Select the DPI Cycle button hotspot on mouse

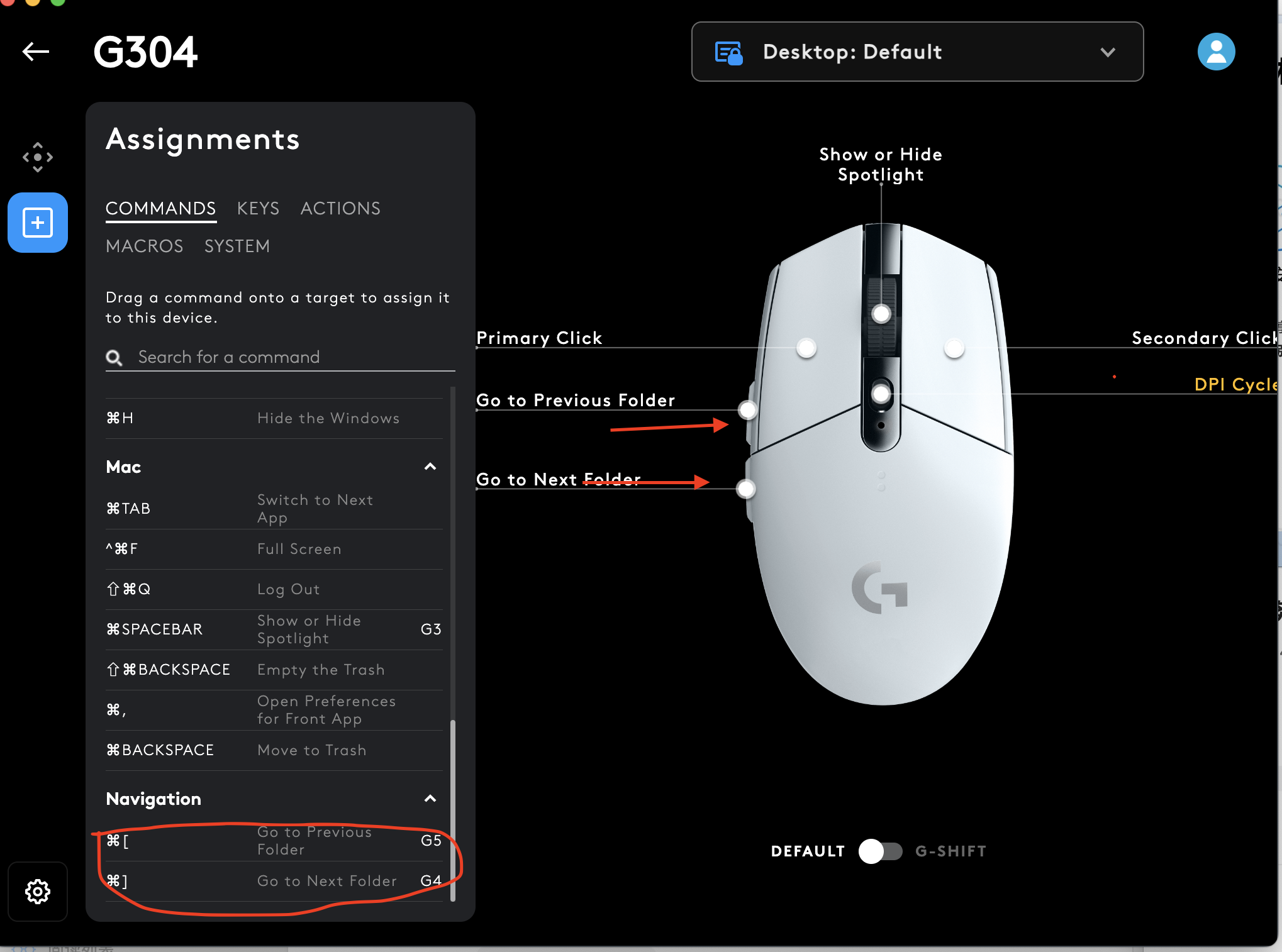click(x=881, y=394)
